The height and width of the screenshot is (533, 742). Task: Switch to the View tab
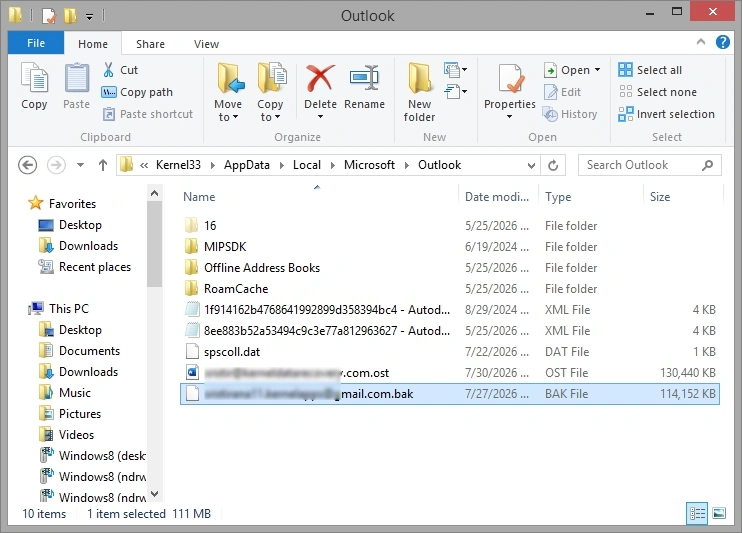206,44
